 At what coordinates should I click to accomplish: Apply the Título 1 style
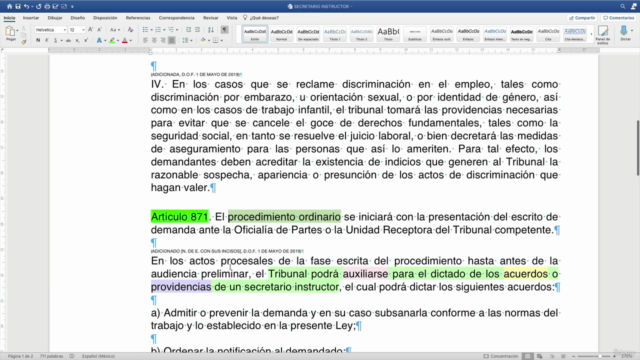(335, 34)
